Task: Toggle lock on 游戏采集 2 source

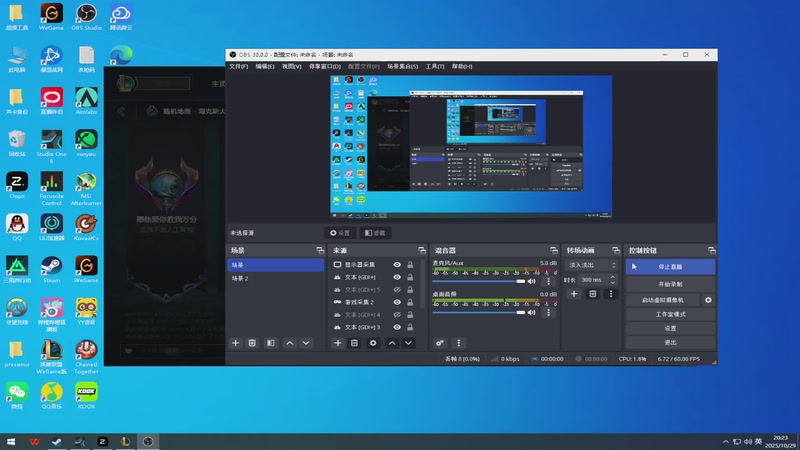Action: click(x=410, y=302)
